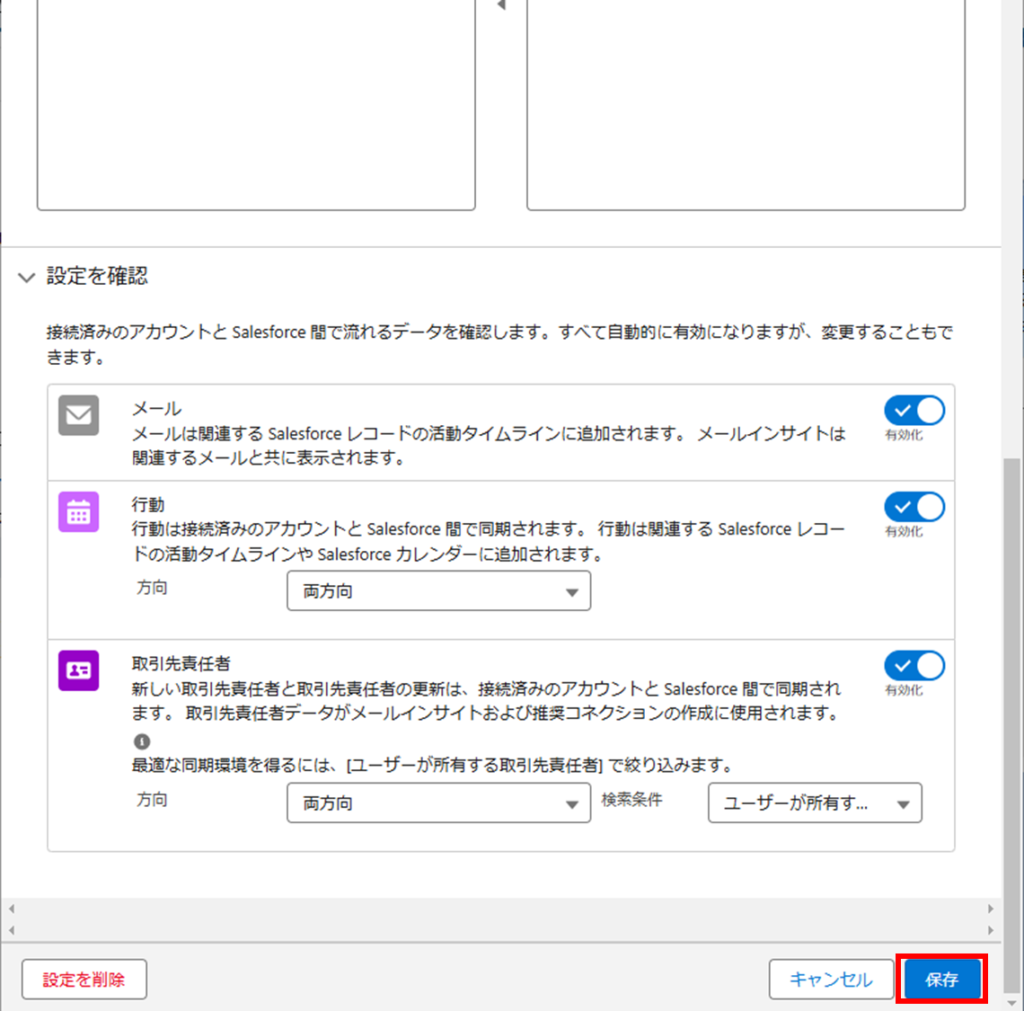The height and width of the screenshot is (1011, 1024).
Task: Click the 方向 label in the 行動 row
Action: coord(152,588)
